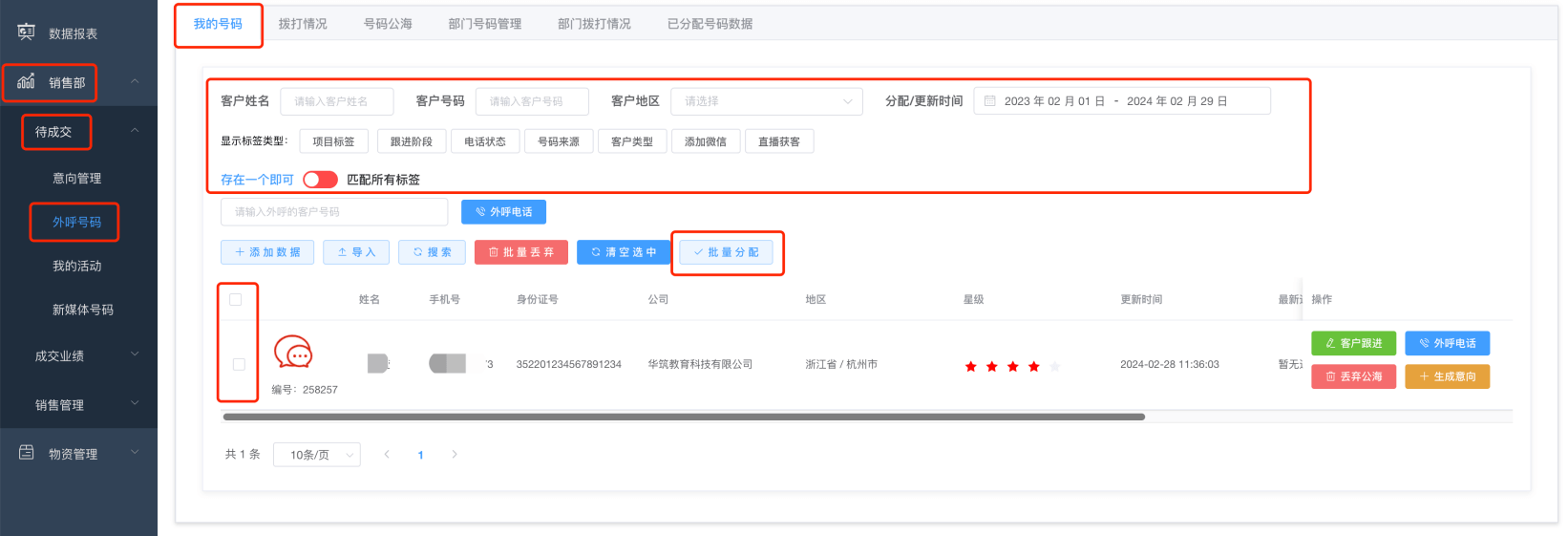Screen dimensions: 1568x536
Task: Open the 10条/页 page size dropdown
Action: point(316,455)
